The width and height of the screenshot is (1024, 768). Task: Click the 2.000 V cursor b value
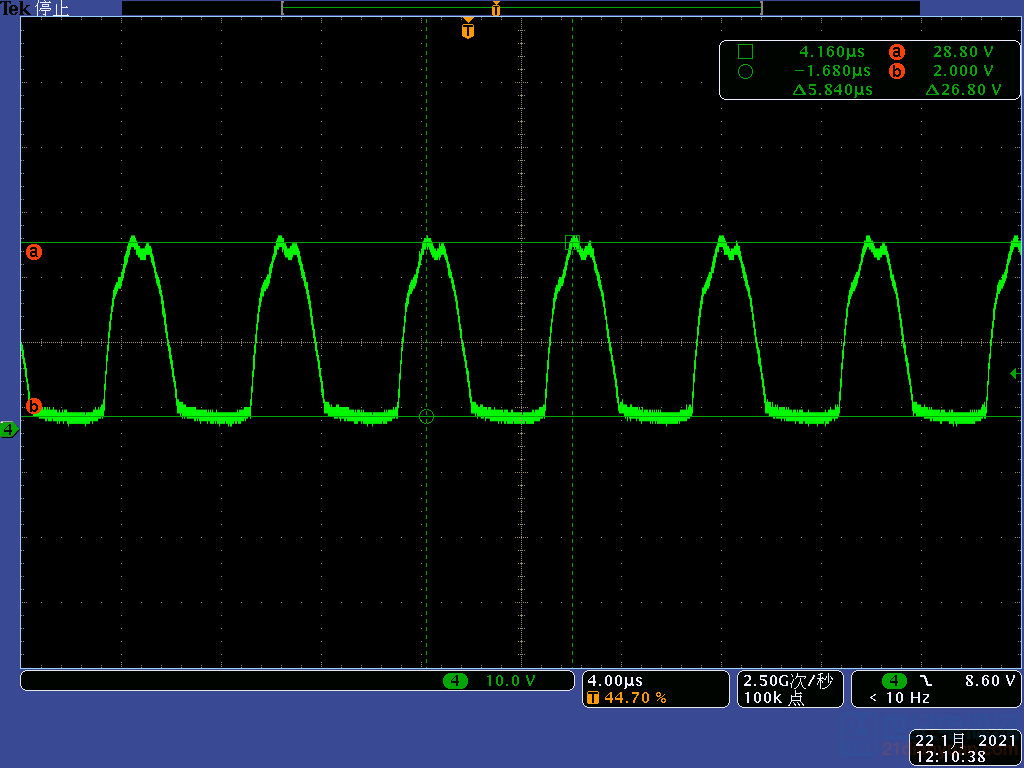(x=963, y=71)
